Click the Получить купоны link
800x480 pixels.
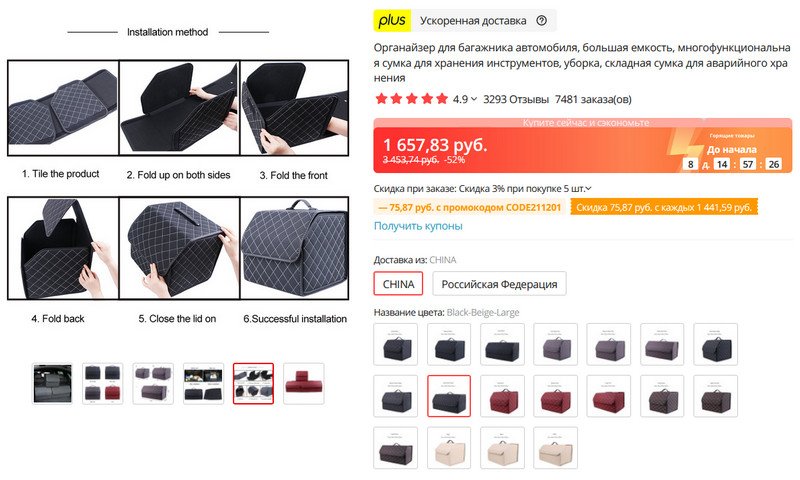[418, 226]
